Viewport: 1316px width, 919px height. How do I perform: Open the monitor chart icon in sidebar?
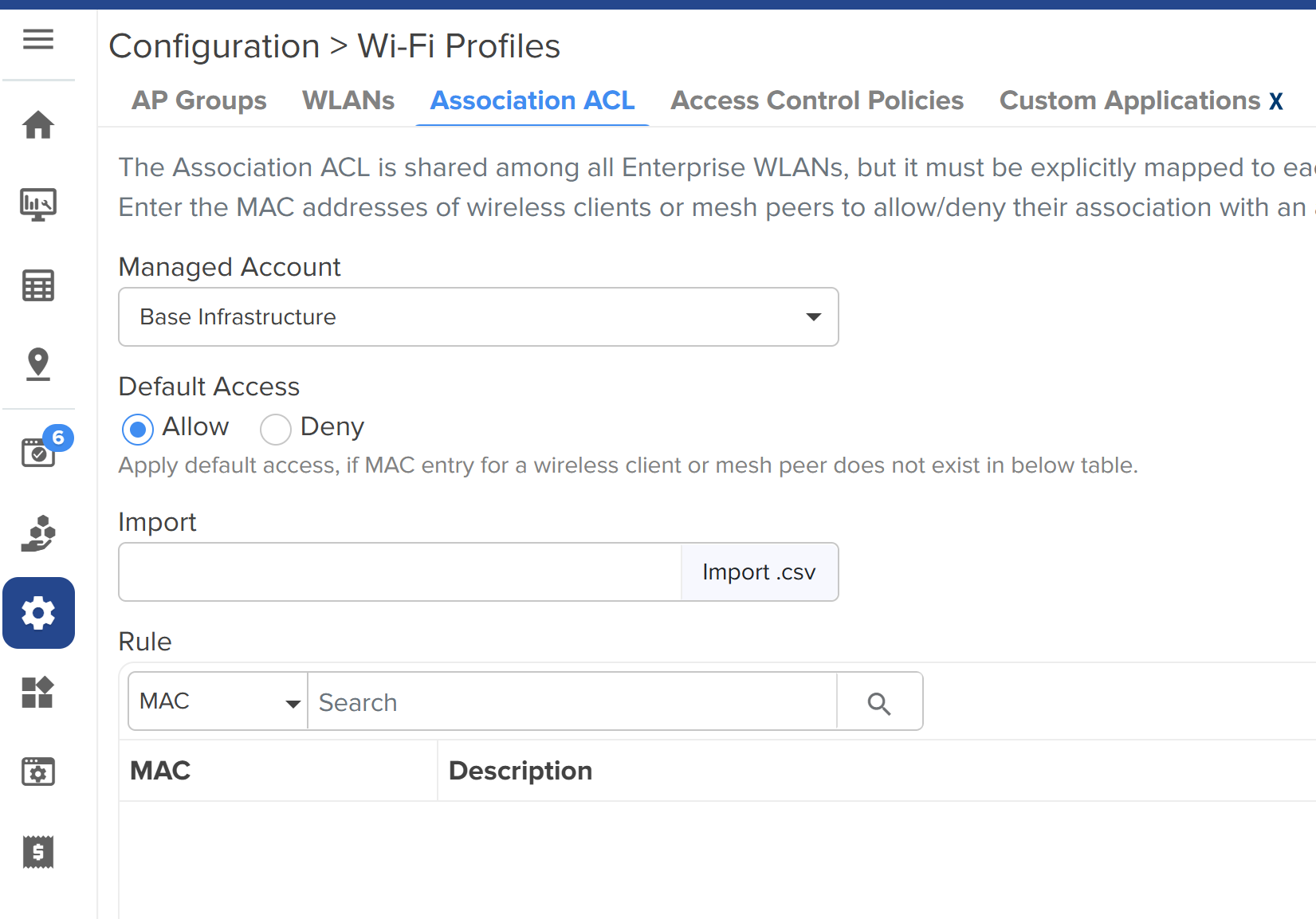[x=38, y=205]
